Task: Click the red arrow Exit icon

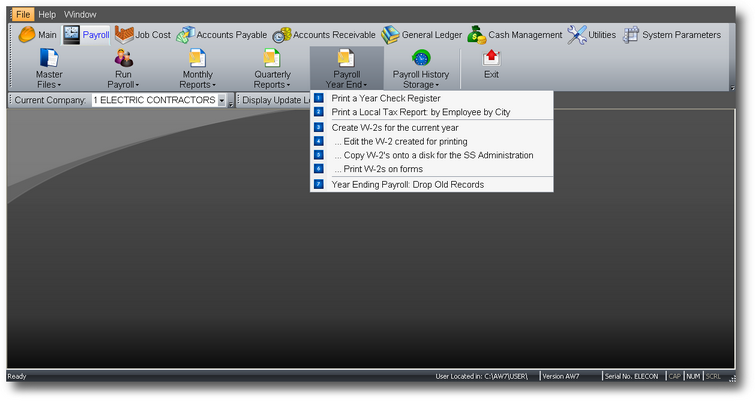Action: [x=491, y=58]
